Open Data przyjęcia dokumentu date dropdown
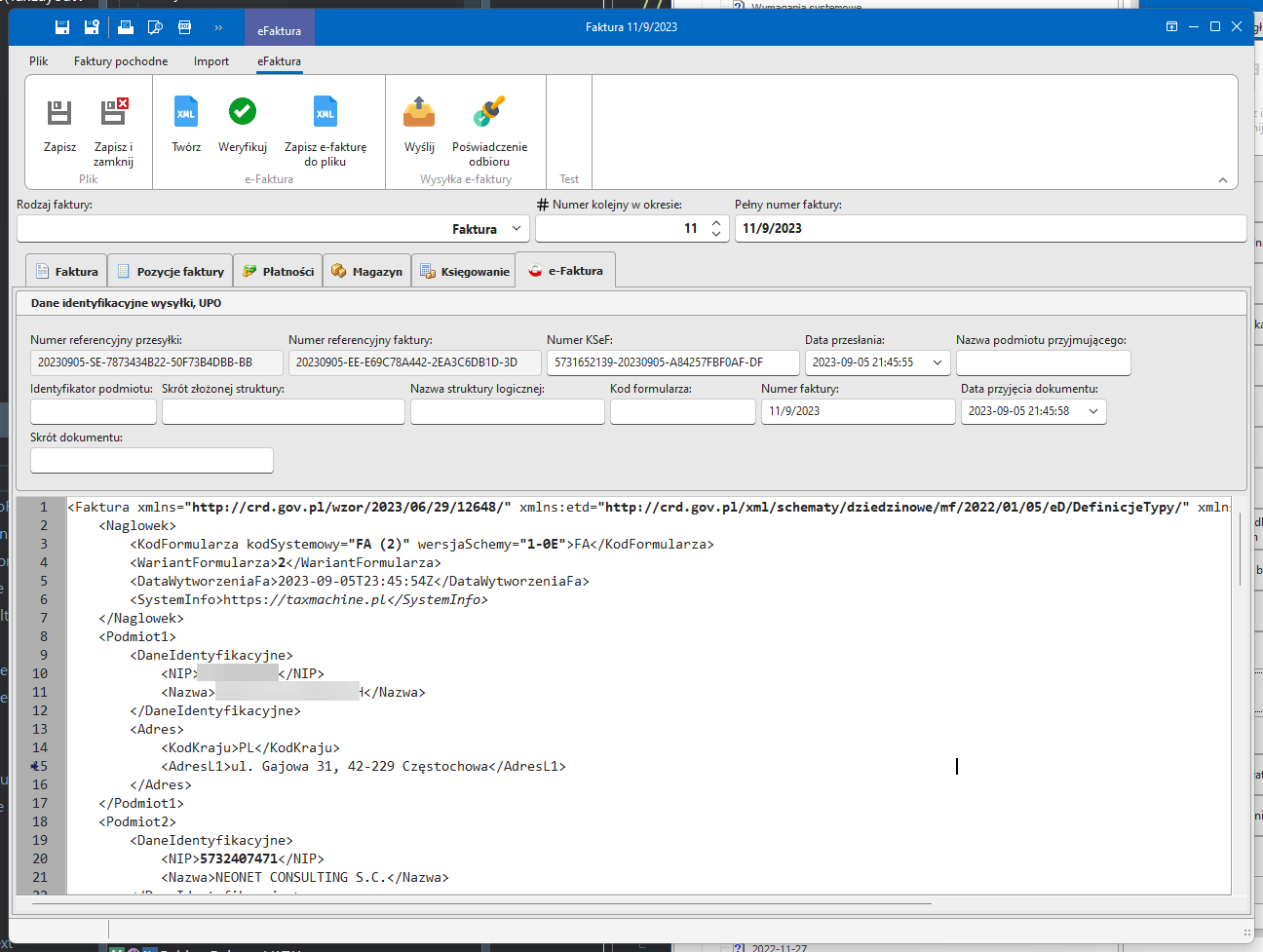Image resolution: width=1263 pixels, height=952 pixels. (x=1093, y=411)
